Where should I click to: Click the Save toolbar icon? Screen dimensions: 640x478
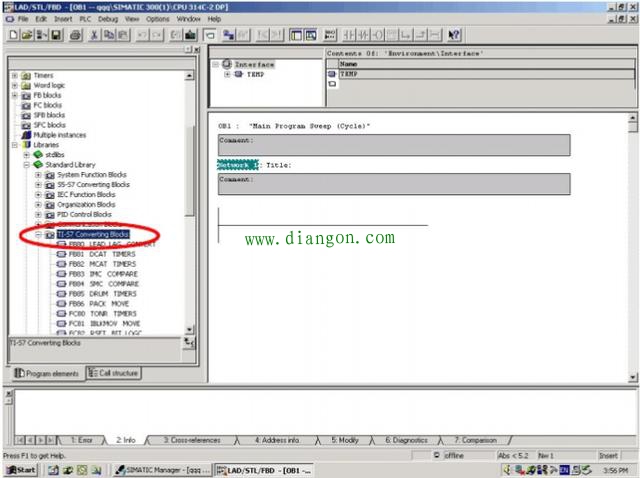click(x=55, y=35)
